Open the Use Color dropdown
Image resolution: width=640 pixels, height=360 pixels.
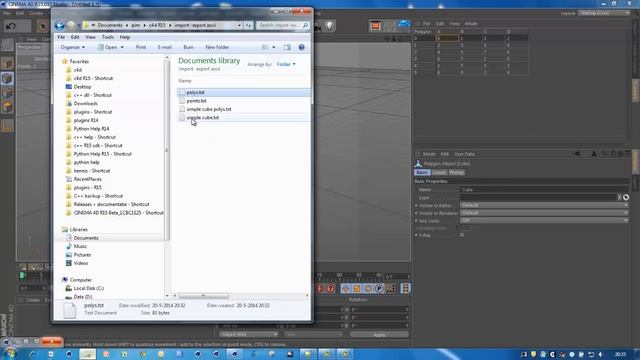coord(544,220)
